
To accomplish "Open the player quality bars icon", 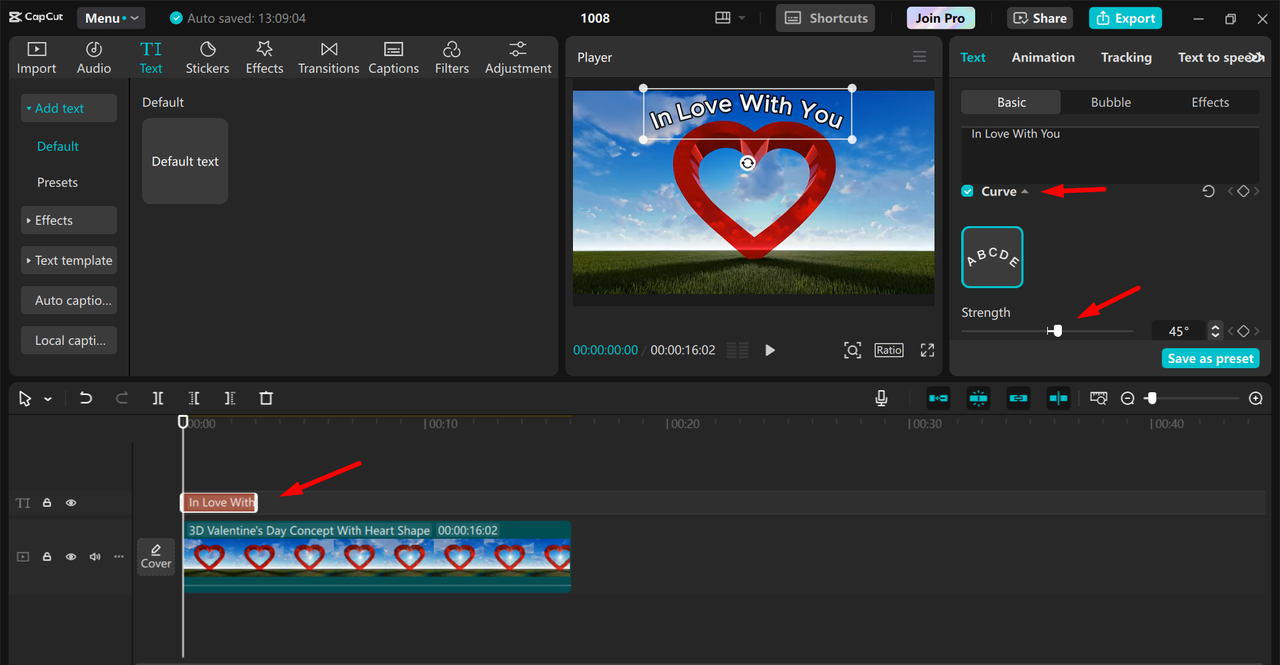I will pyautogui.click(x=738, y=350).
